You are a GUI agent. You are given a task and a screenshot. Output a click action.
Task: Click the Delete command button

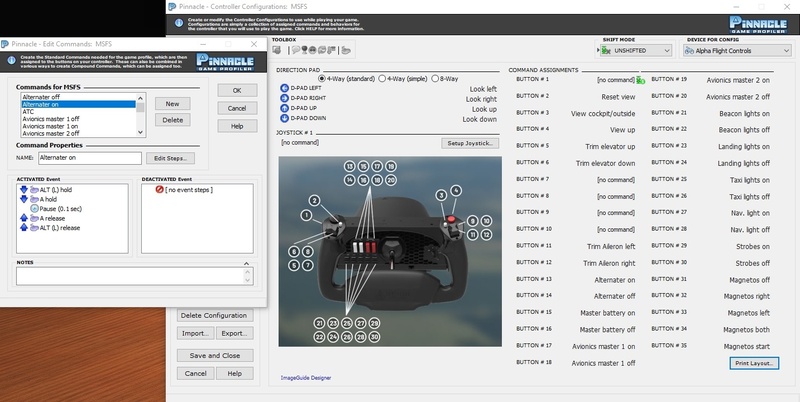[x=172, y=120]
